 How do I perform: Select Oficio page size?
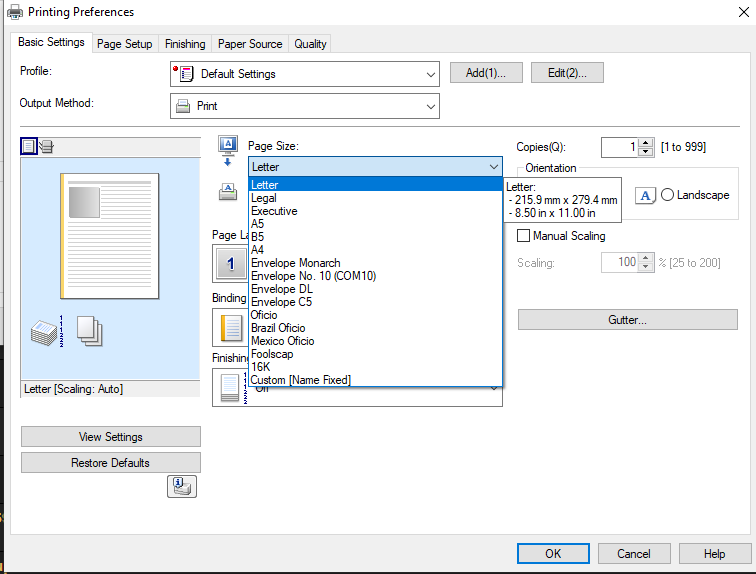pos(375,315)
